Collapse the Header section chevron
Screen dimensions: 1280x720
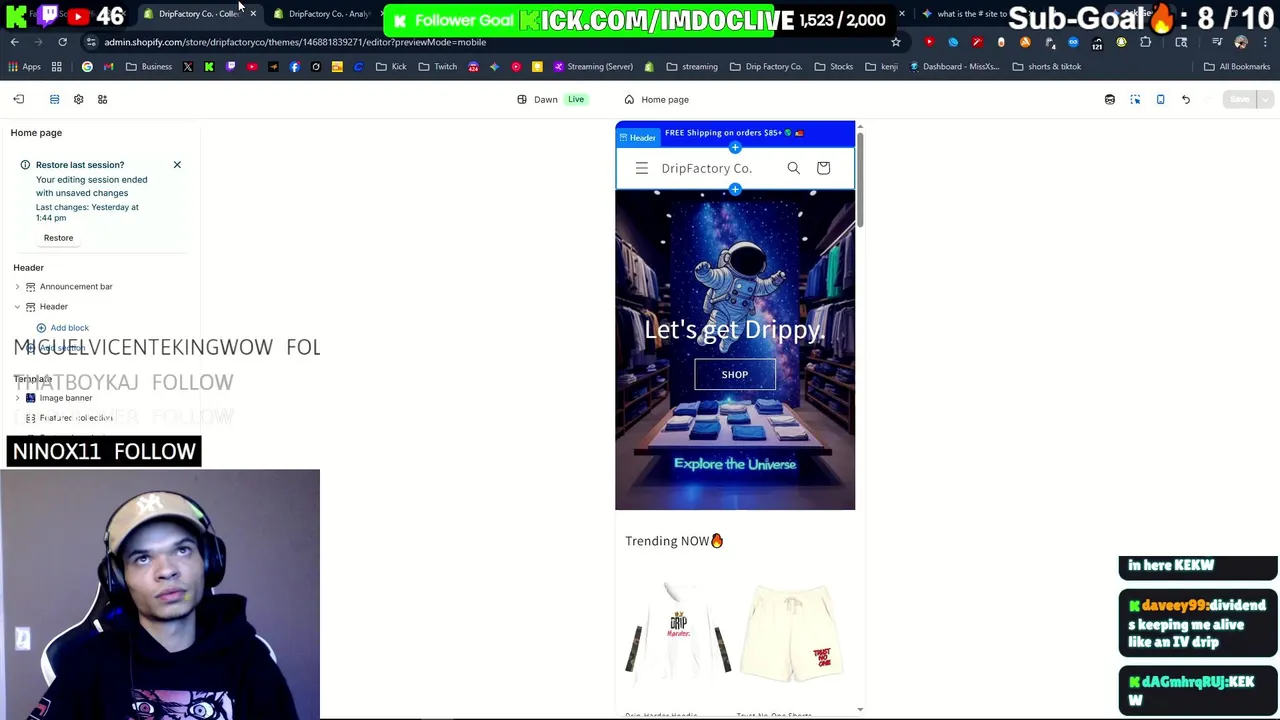pyautogui.click(x=17, y=307)
